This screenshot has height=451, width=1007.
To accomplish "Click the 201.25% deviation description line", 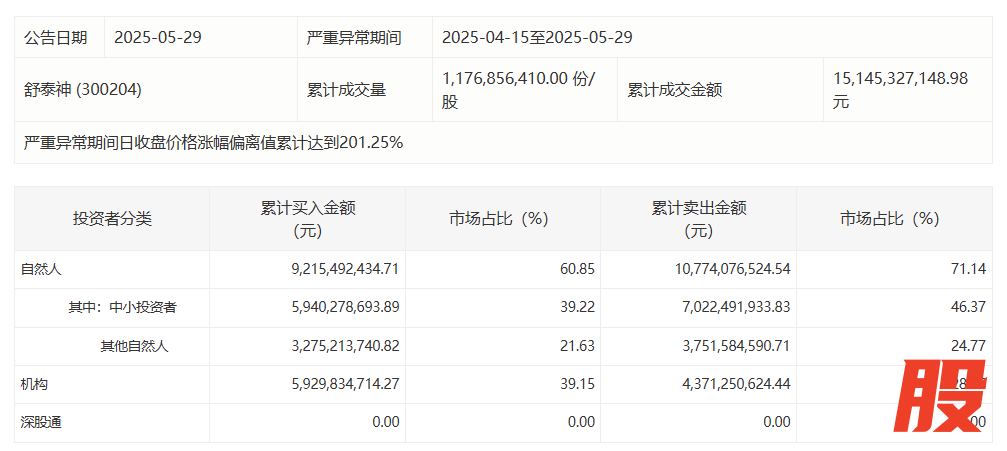I will coord(213,143).
